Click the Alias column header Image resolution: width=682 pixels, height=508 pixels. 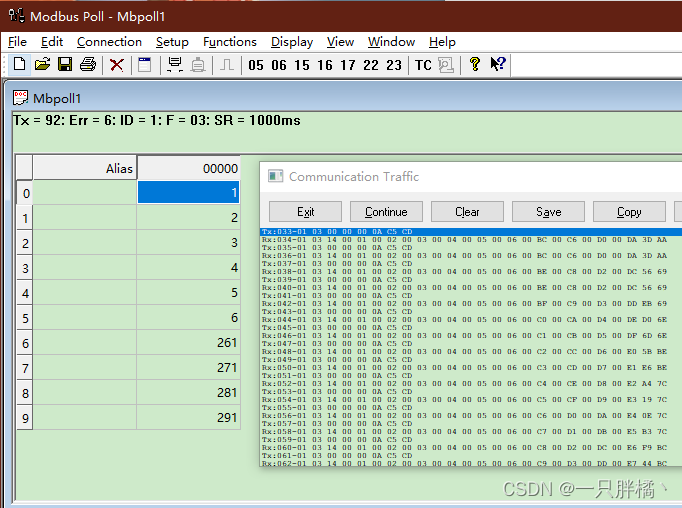[85, 168]
